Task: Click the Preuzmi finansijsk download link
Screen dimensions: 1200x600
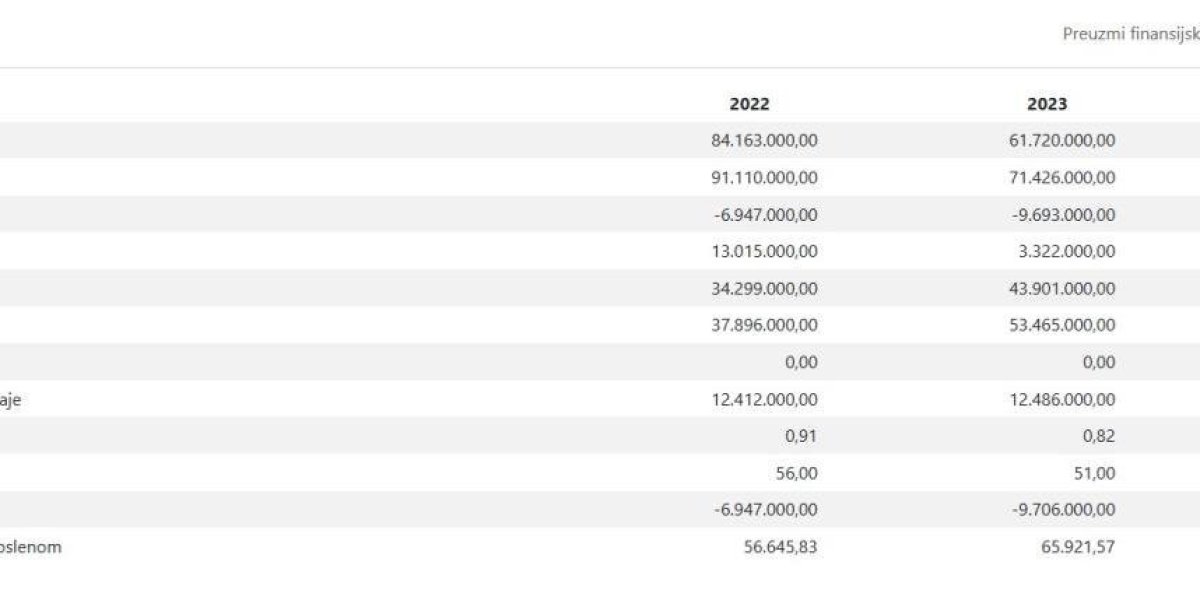Action: click(x=1130, y=33)
